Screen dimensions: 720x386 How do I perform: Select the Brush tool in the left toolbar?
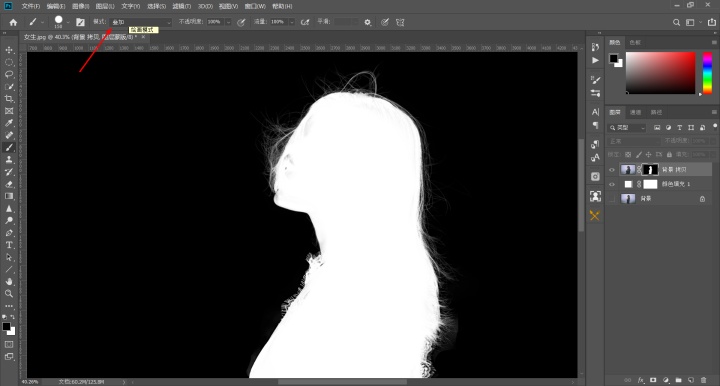point(9,147)
